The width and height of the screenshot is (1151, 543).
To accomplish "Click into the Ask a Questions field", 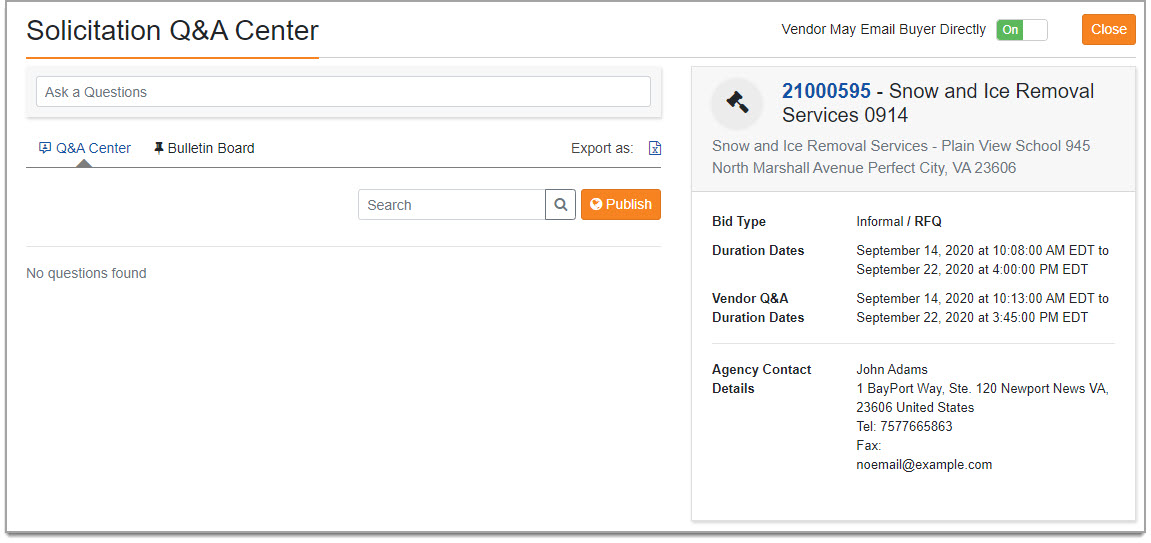I will [343, 92].
